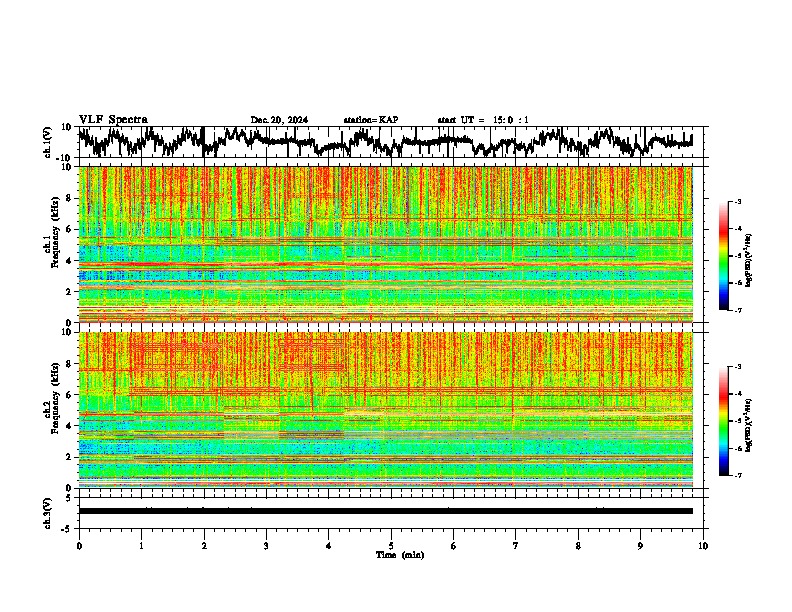Click the "ch.1(V)" waveform axis label

48,142
